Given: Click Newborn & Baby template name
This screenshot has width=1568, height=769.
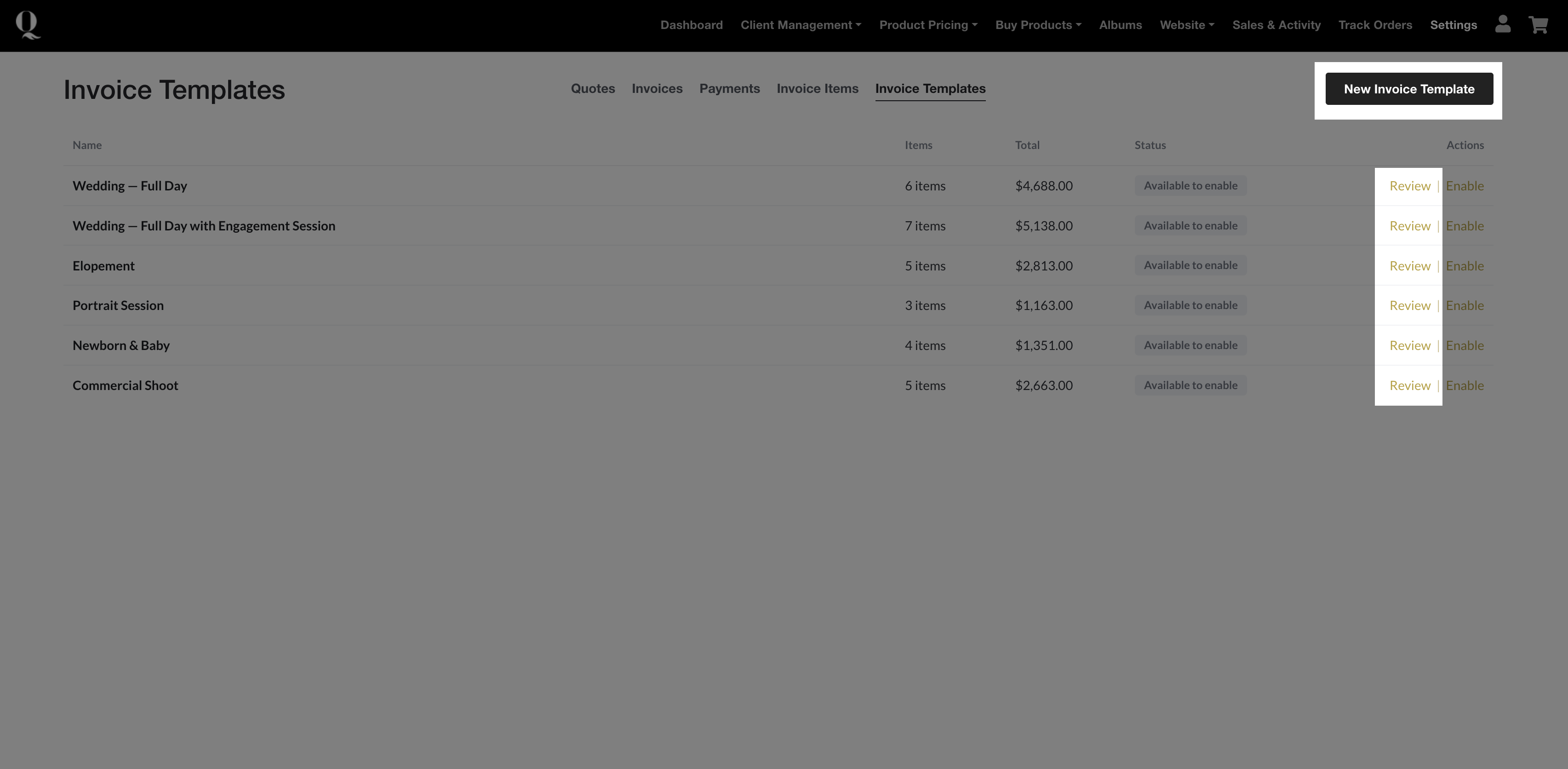Looking at the screenshot, I should point(121,346).
